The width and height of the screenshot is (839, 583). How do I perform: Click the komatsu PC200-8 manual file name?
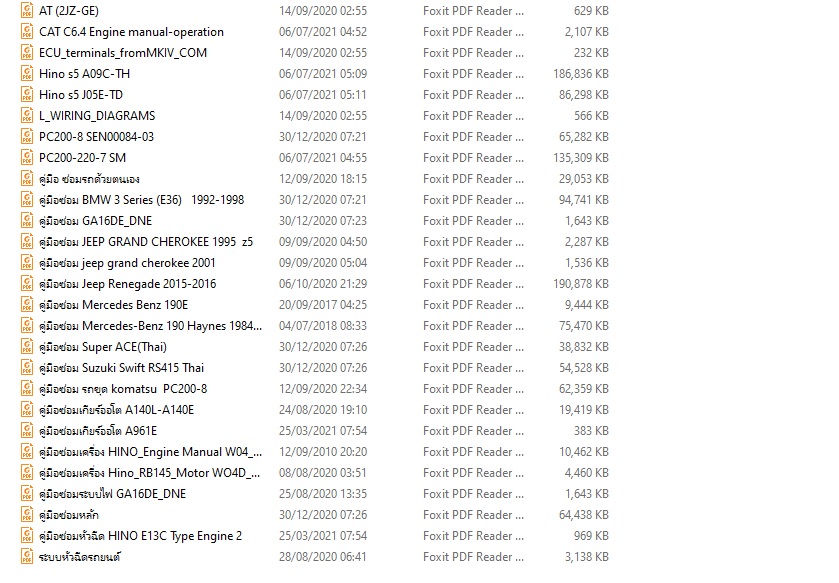pyautogui.click(x=123, y=389)
